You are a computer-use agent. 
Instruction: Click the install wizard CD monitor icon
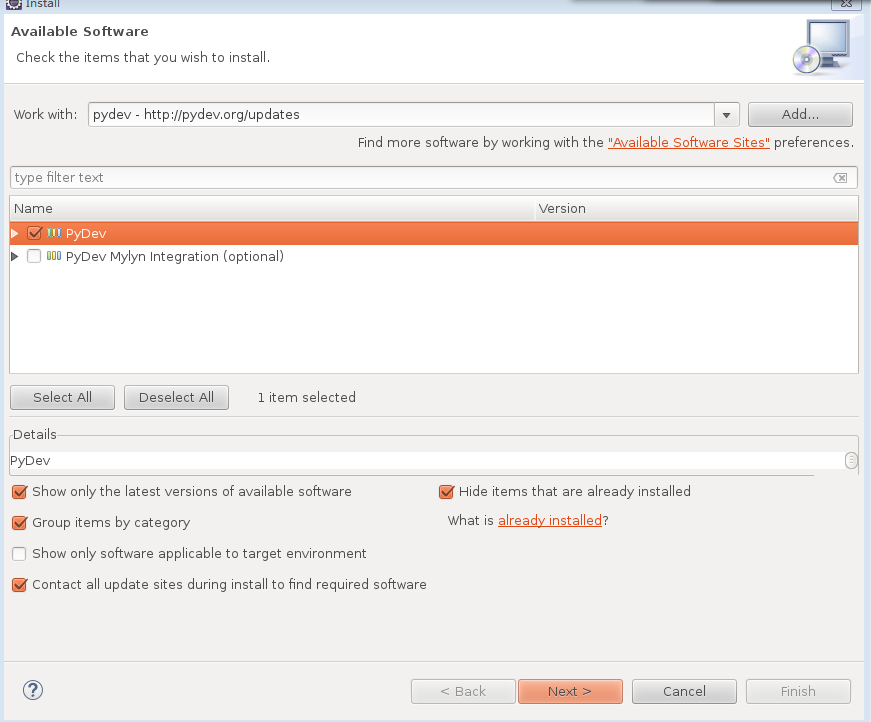[819, 48]
